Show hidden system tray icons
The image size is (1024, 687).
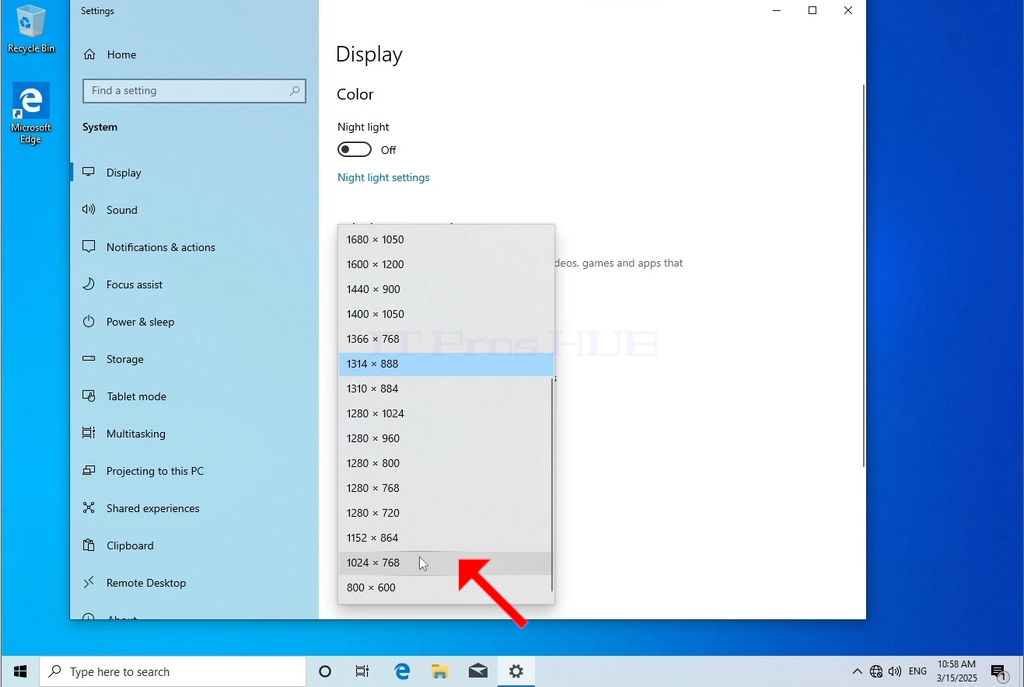click(x=857, y=671)
